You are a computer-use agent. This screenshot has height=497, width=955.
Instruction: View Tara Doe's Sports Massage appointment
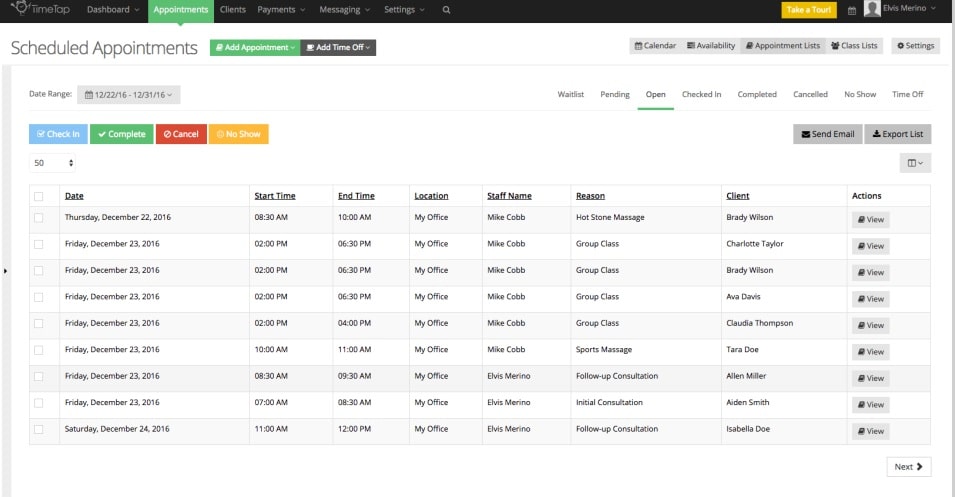point(870,352)
